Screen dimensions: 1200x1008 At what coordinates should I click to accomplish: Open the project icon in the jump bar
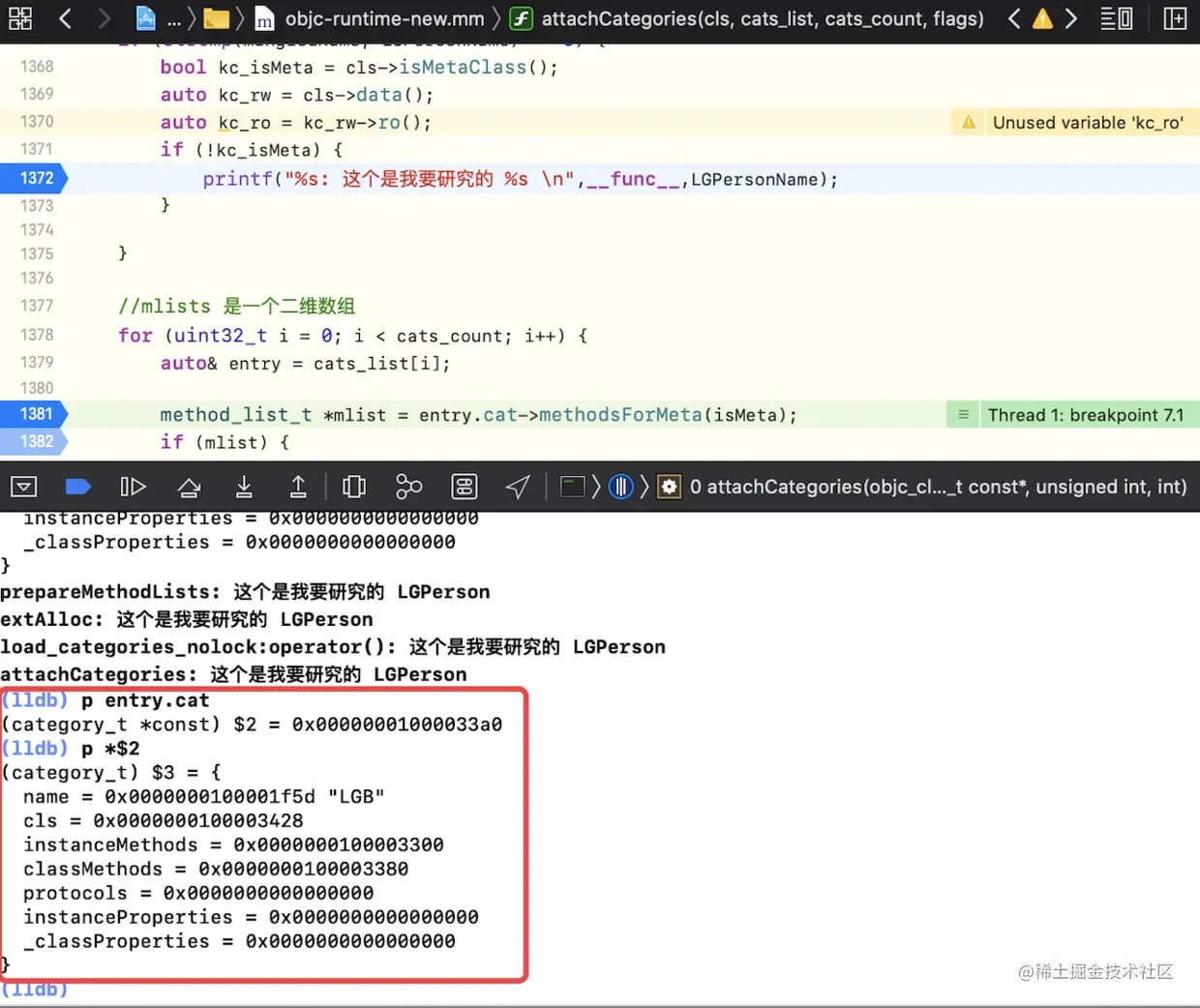click(146, 18)
